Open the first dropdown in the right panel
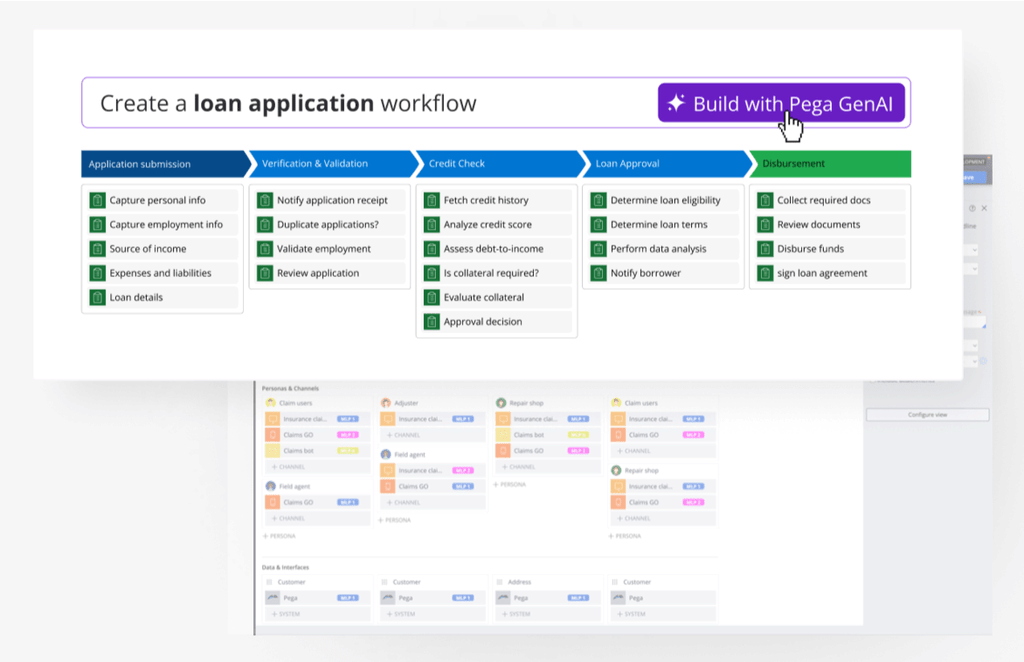The width and height of the screenshot is (1024, 662). (972, 249)
